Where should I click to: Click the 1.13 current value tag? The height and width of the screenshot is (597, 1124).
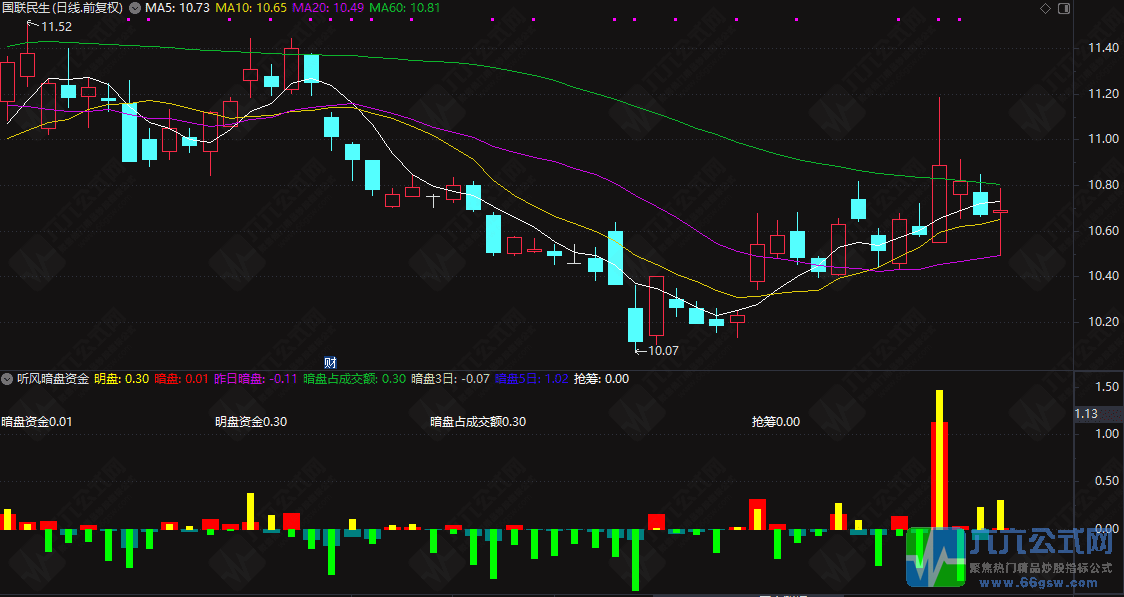tap(1087, 414)
